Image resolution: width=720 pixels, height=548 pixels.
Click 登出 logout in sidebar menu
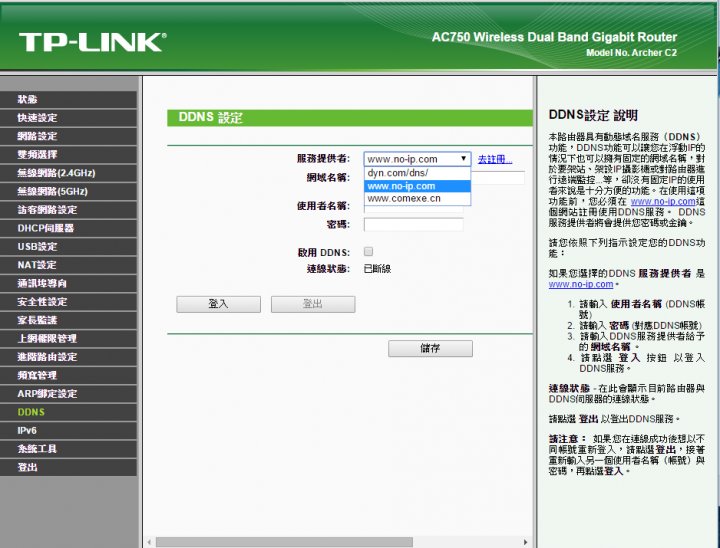pos(68,467)
